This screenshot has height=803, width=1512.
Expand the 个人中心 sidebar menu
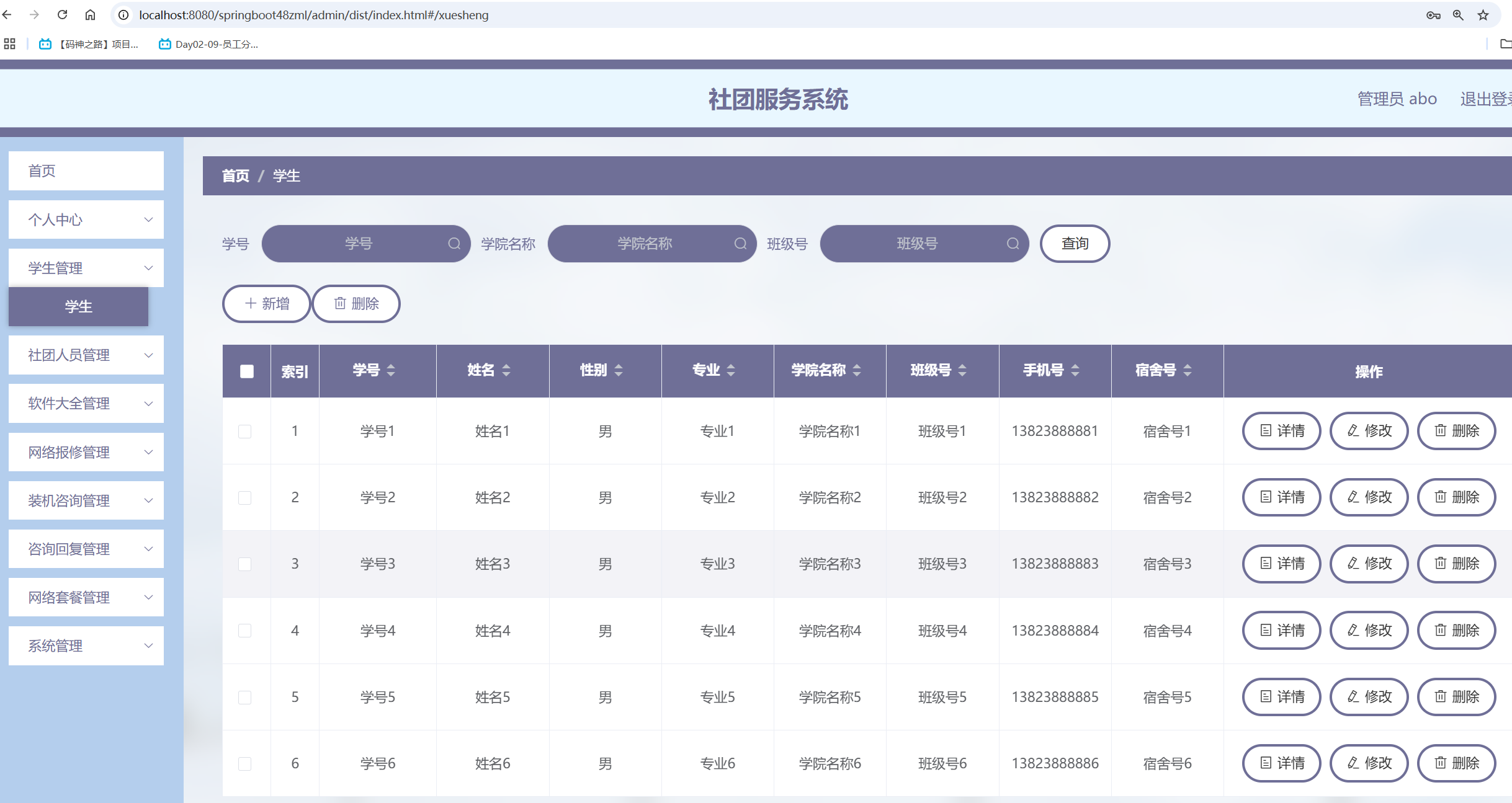pos(86,220)
